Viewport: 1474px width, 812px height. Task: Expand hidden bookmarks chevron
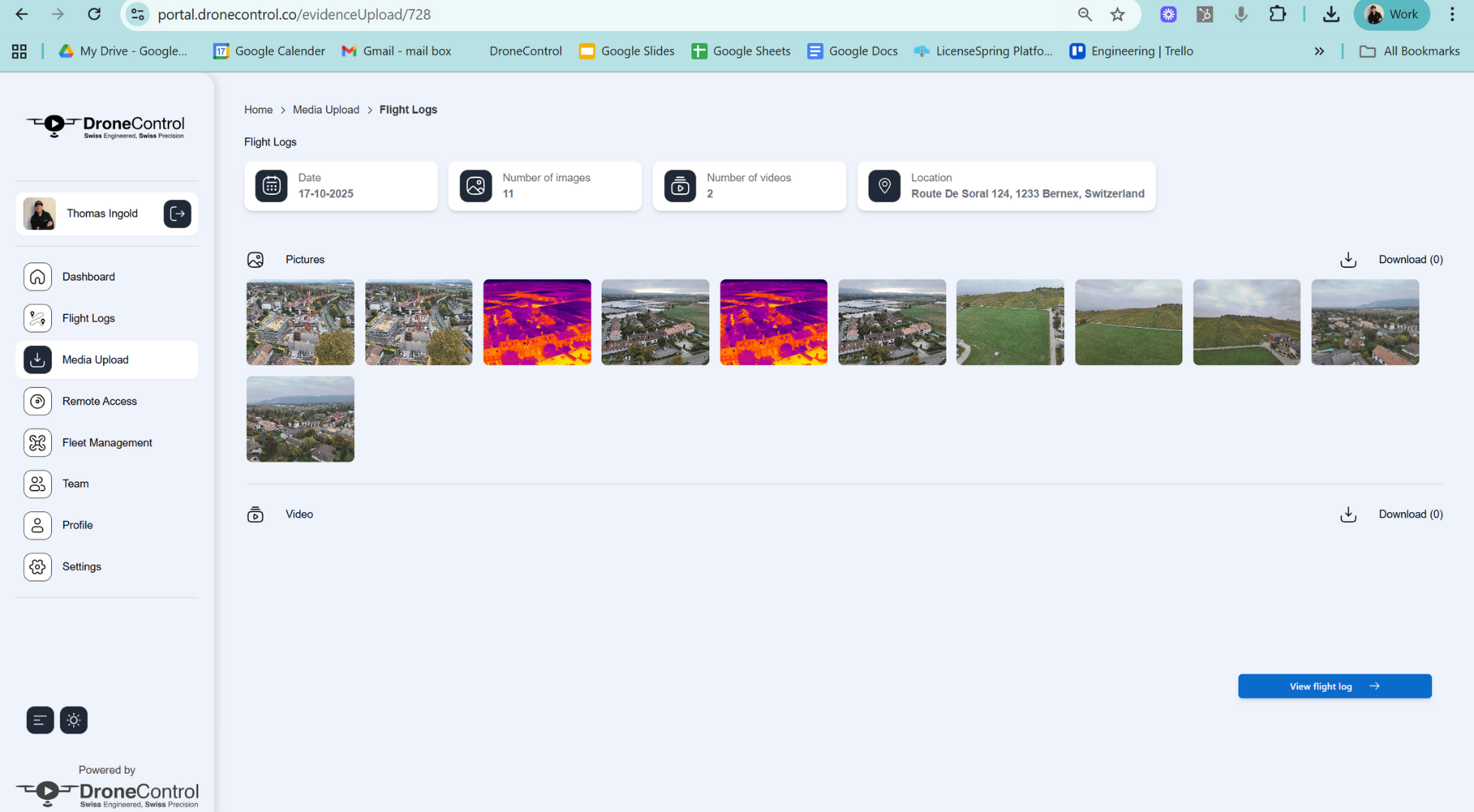1319,51
